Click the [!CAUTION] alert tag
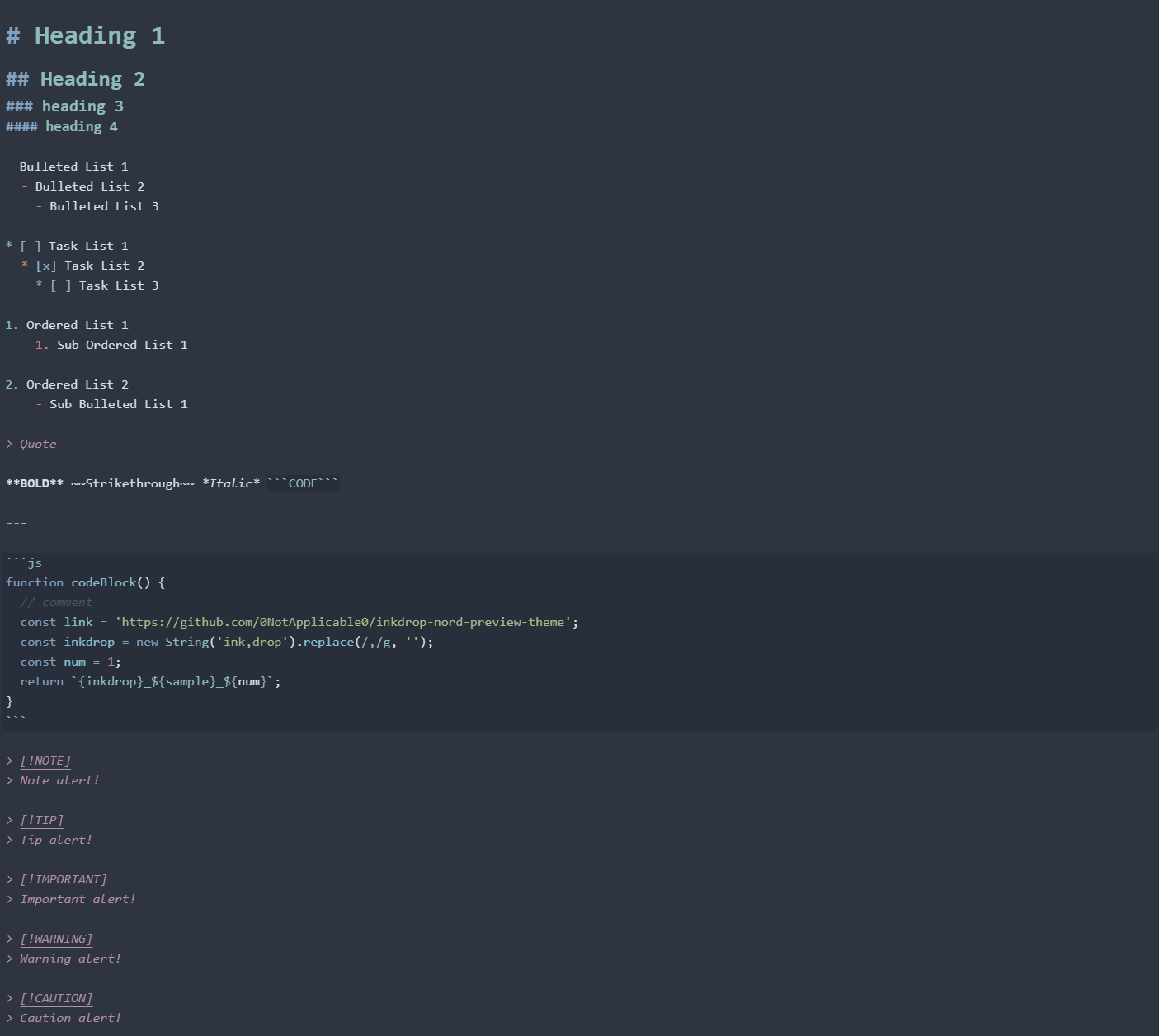Viewport: 1159px width, 1036px height. click(56, 998)
